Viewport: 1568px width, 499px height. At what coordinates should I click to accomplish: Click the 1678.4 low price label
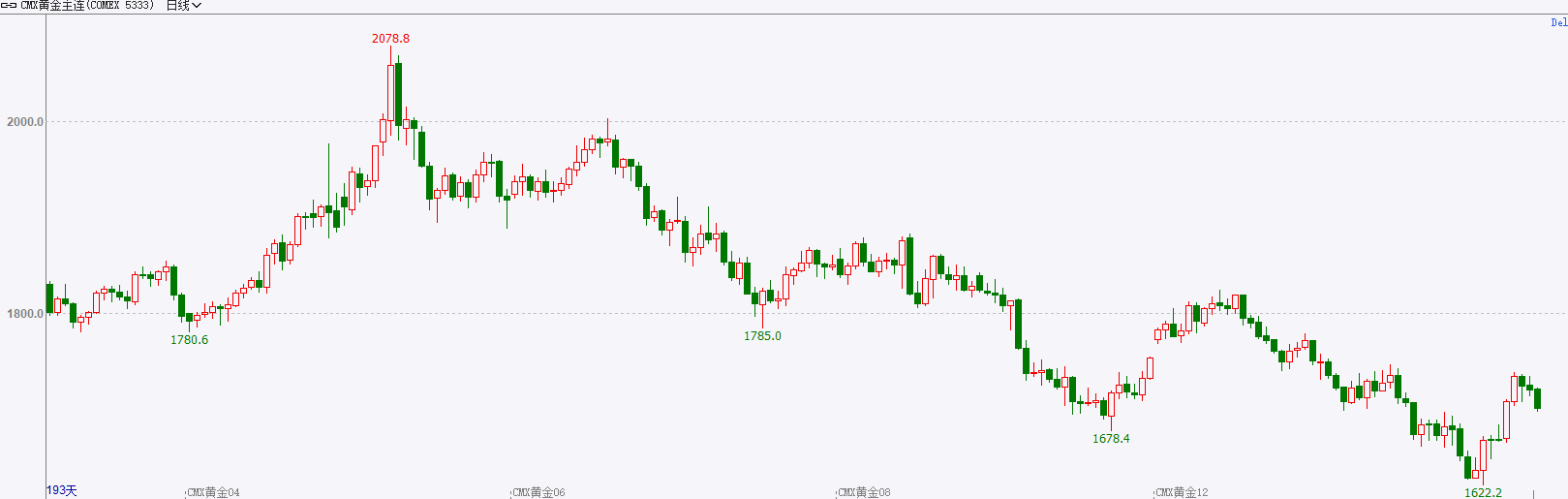coord(1111,439)
